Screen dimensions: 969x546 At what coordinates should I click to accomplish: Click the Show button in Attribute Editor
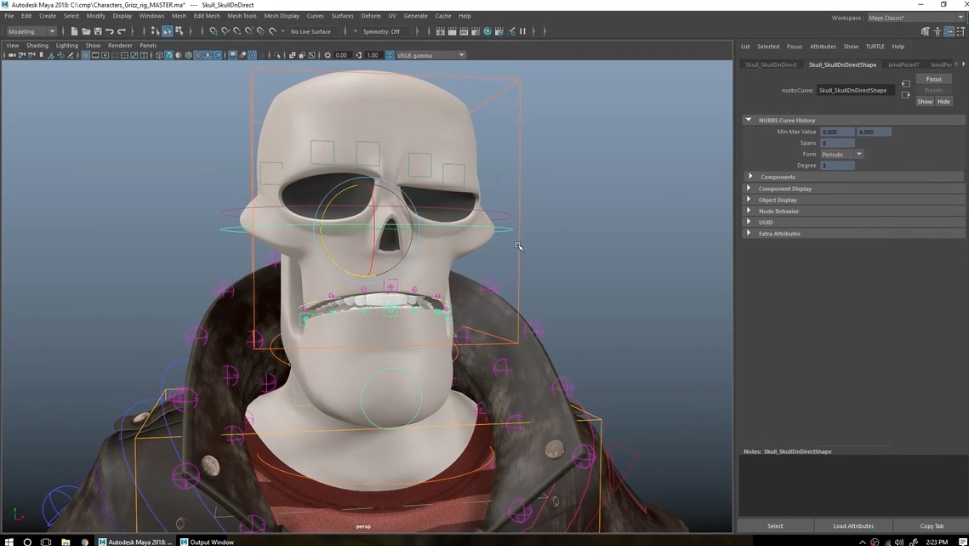[925, 101]
